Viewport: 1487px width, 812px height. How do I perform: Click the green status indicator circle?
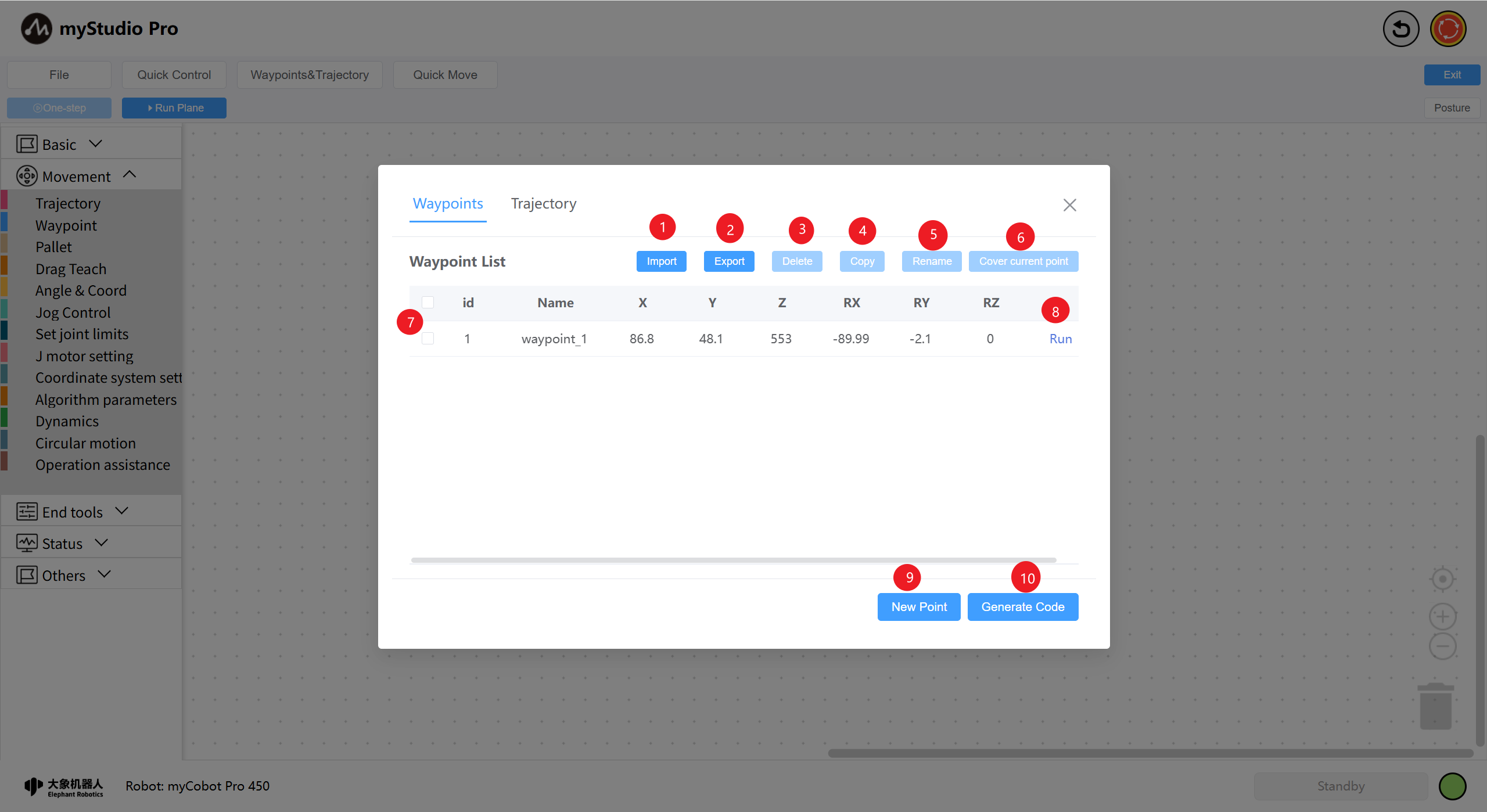click(1452, 786)
